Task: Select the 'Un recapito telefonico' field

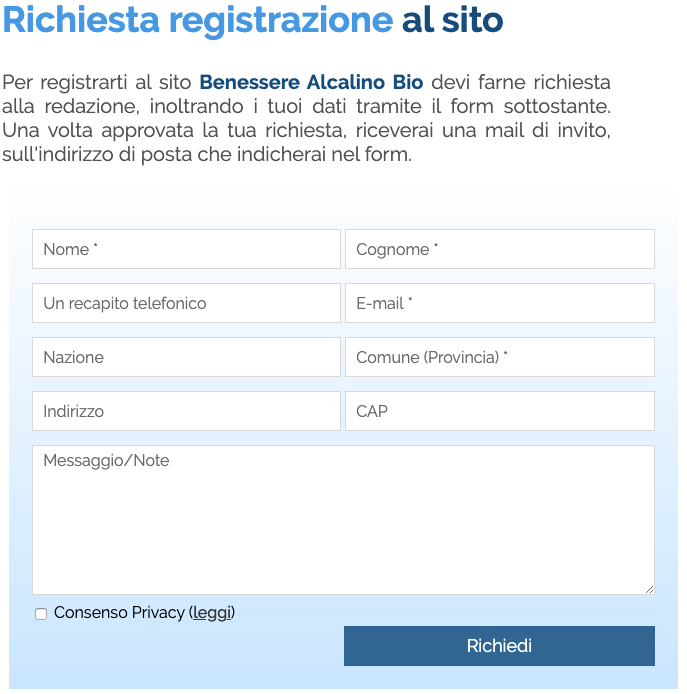Action: click(x=186, y=303)
